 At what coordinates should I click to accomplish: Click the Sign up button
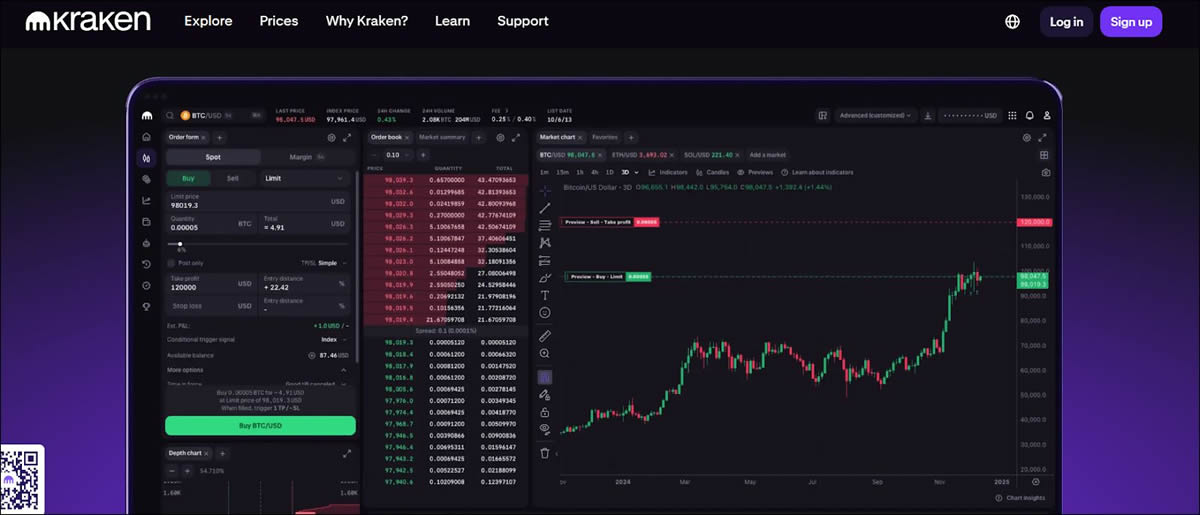point(1130,21)
